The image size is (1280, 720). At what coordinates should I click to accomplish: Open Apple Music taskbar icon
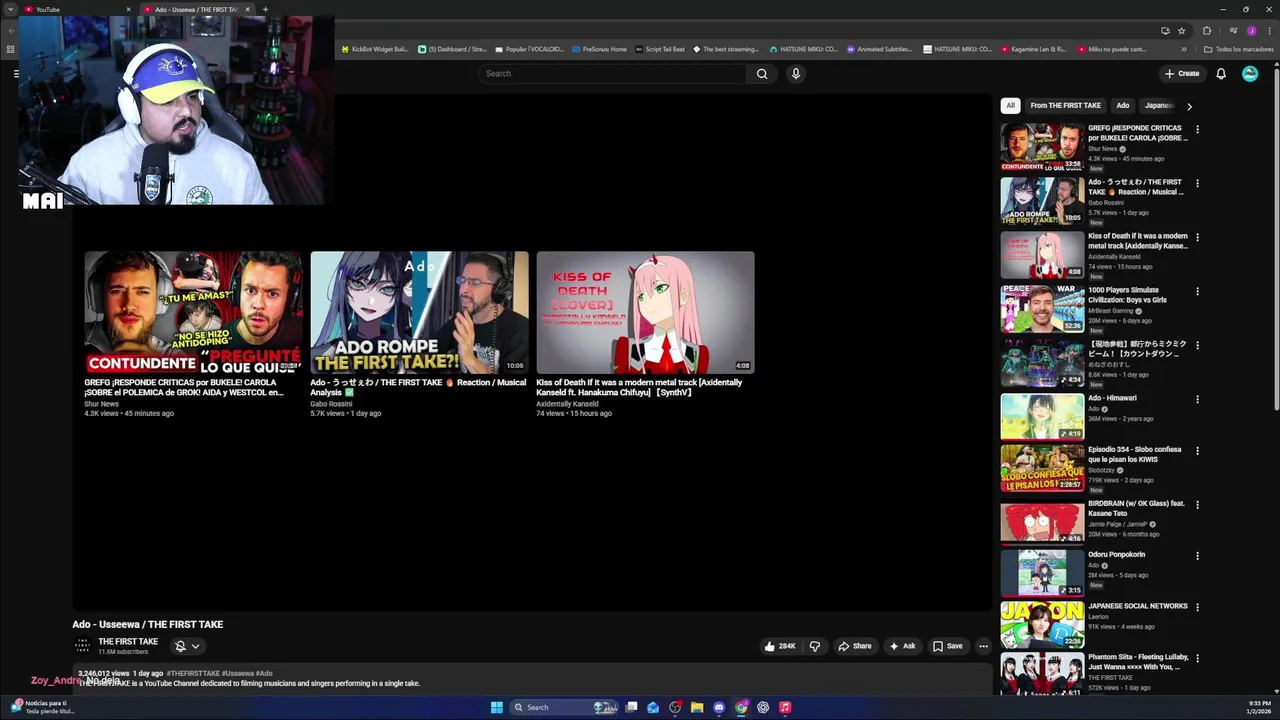785,707
